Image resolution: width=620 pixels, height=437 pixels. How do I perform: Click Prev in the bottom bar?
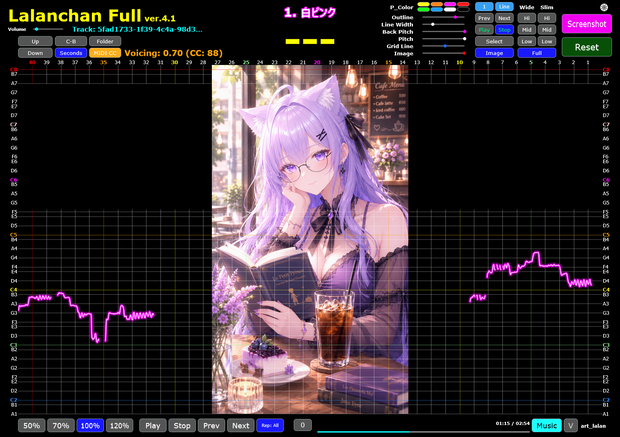(211, 426)
